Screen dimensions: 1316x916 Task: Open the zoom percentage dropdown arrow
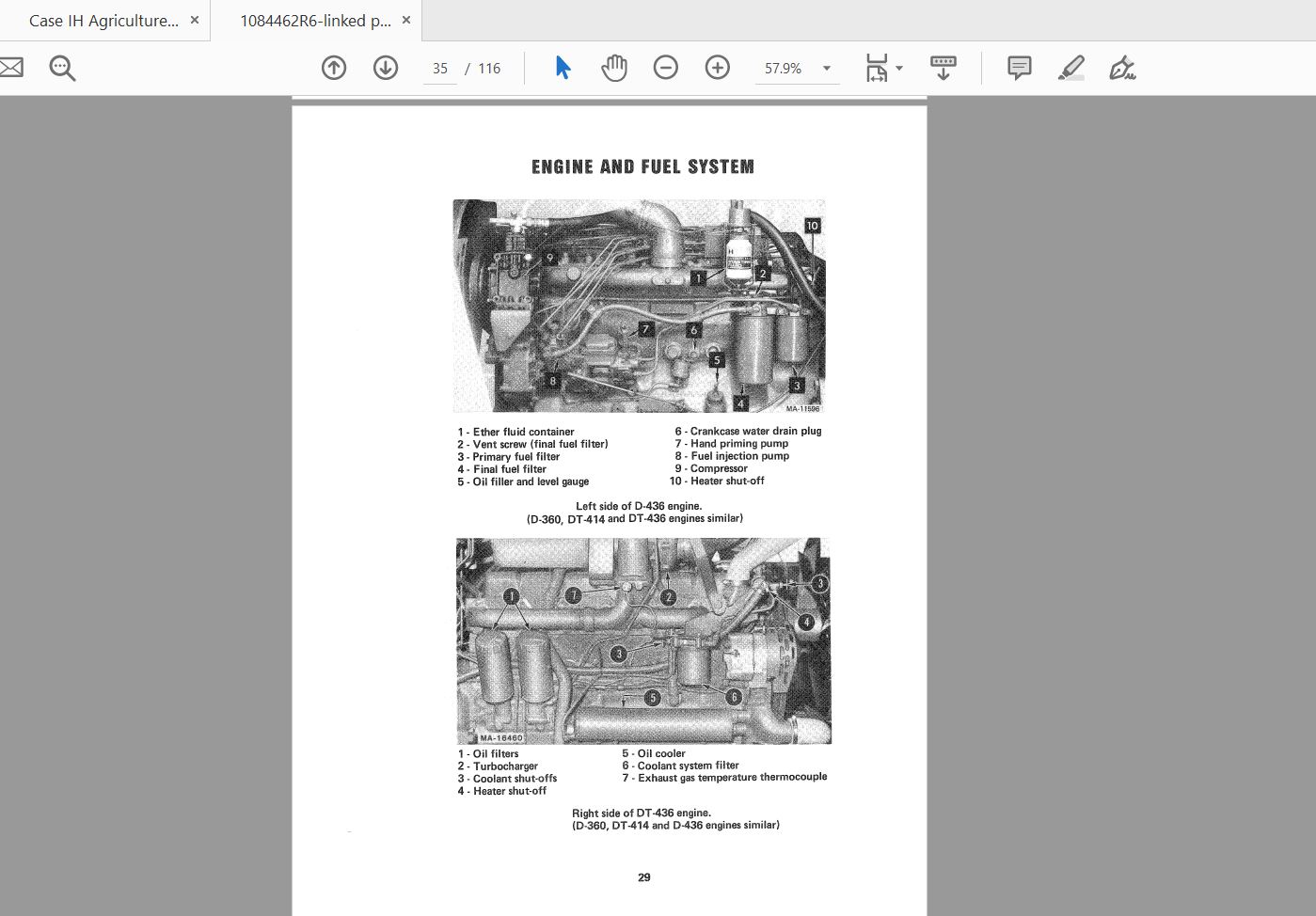click(827, 68)
